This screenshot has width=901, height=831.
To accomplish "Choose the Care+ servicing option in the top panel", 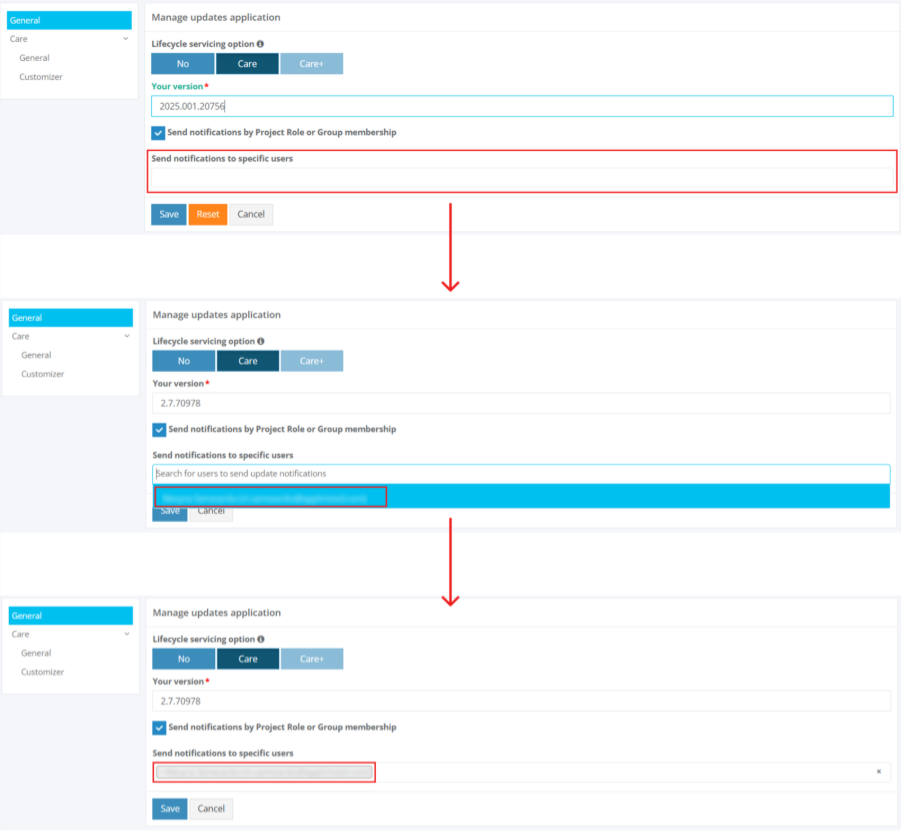I will pos(311,64).
